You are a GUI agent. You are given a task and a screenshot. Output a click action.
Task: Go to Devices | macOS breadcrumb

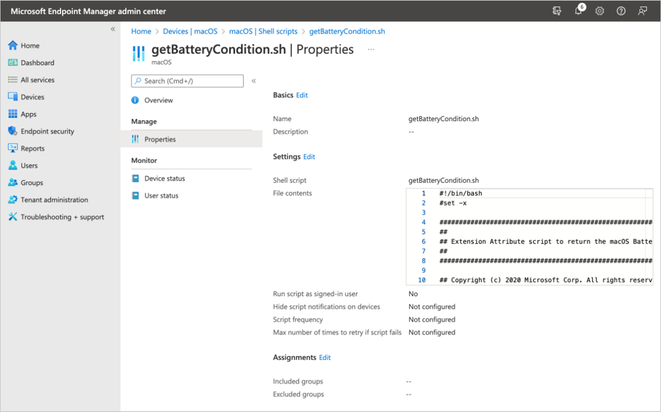coord(190,31)
